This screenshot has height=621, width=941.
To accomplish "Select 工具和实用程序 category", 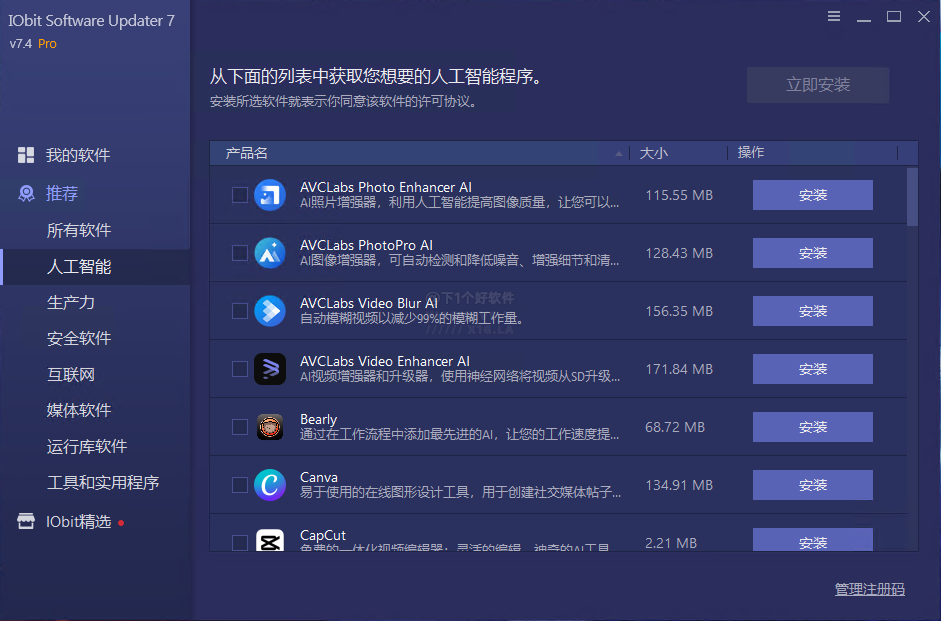I will 103,482.
